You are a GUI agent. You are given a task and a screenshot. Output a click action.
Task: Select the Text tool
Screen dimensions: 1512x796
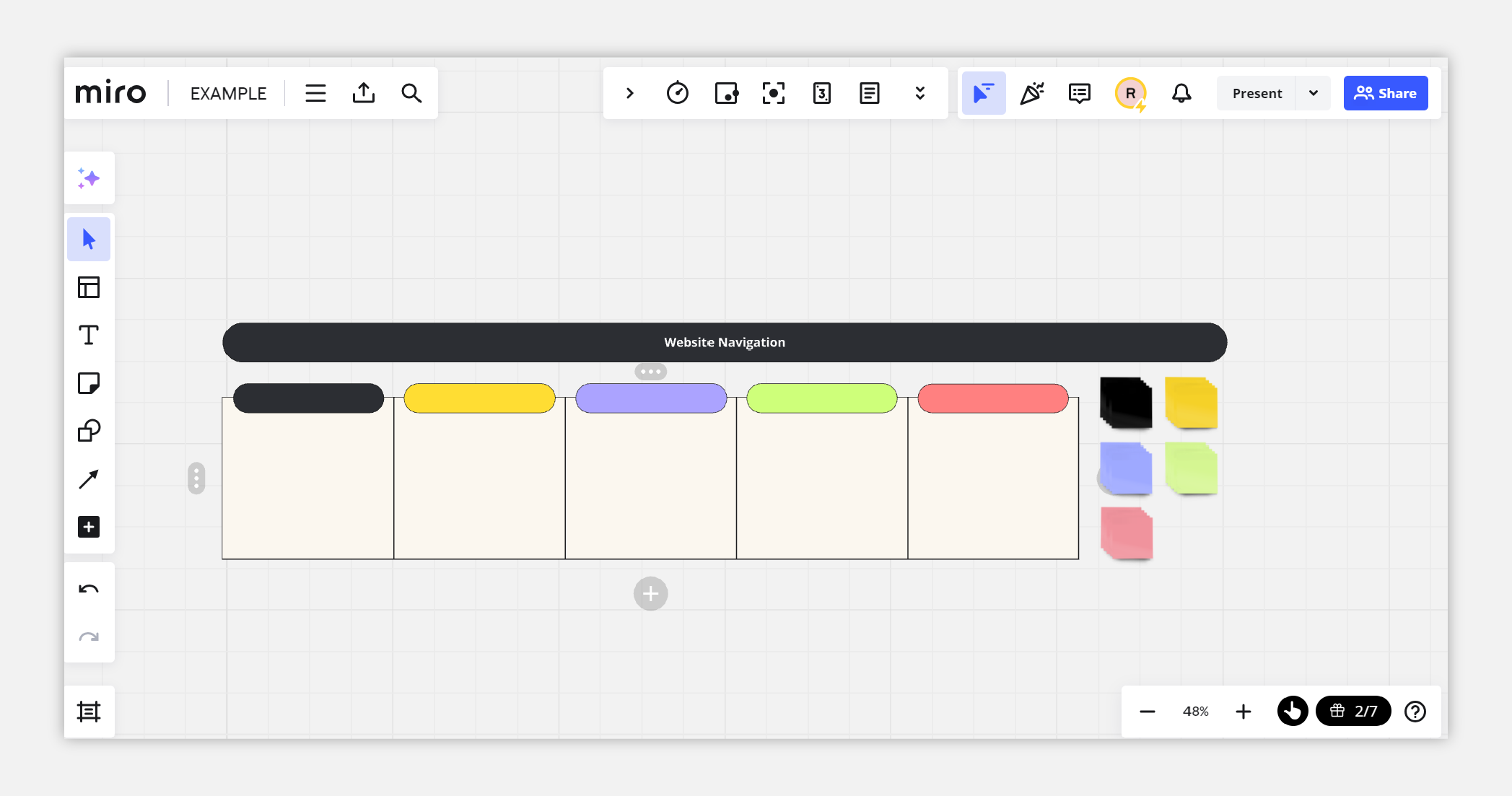pos(89,336)
